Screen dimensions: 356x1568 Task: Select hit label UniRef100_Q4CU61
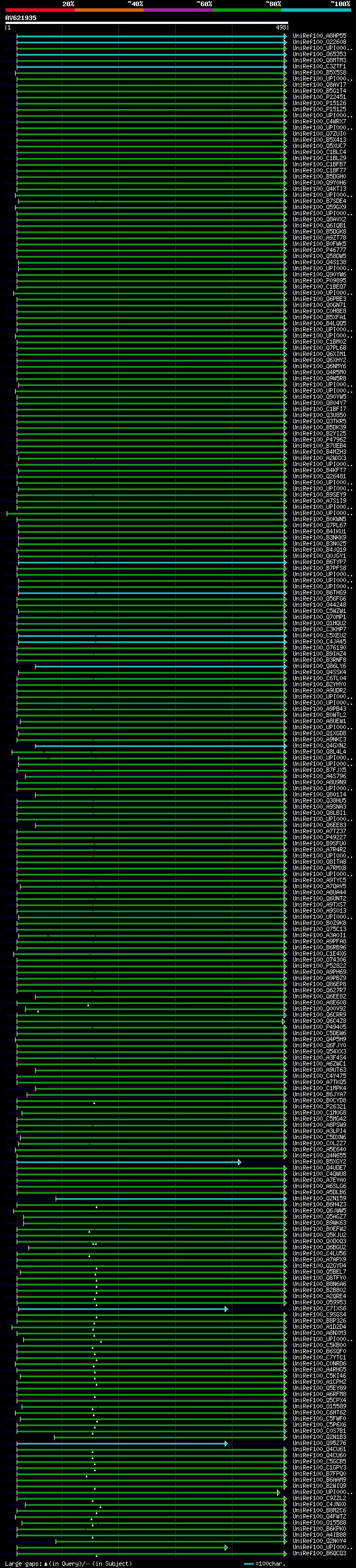coord(319,1450)
